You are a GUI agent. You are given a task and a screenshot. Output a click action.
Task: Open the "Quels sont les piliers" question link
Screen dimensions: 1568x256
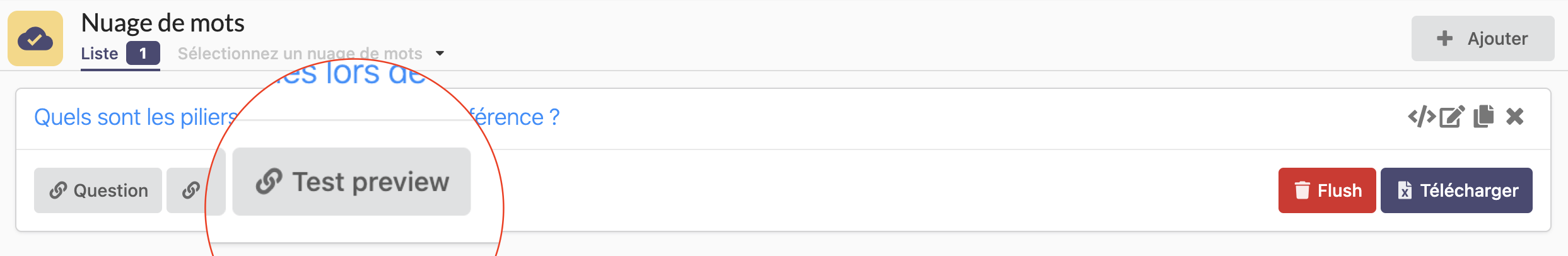tap(136, 117)
